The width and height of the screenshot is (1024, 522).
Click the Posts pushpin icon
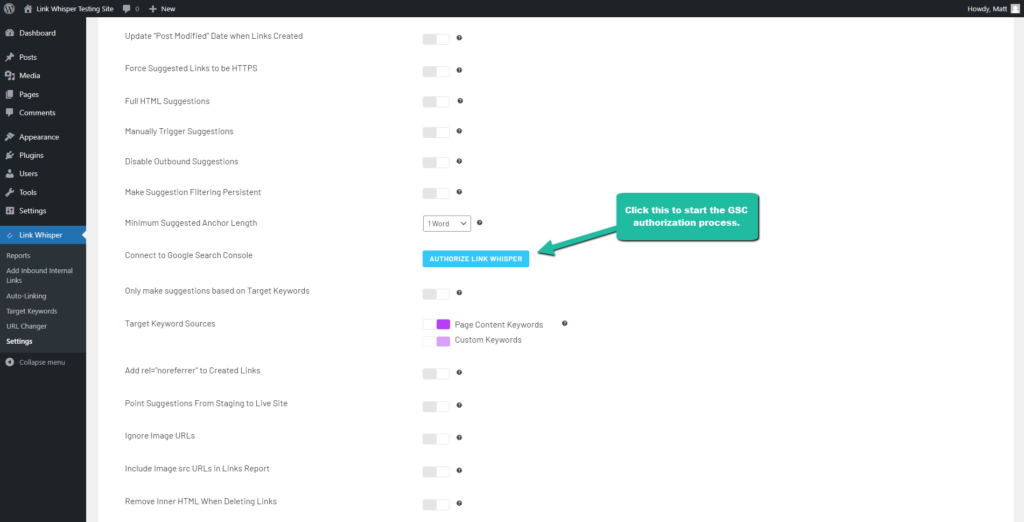(10, 57)
